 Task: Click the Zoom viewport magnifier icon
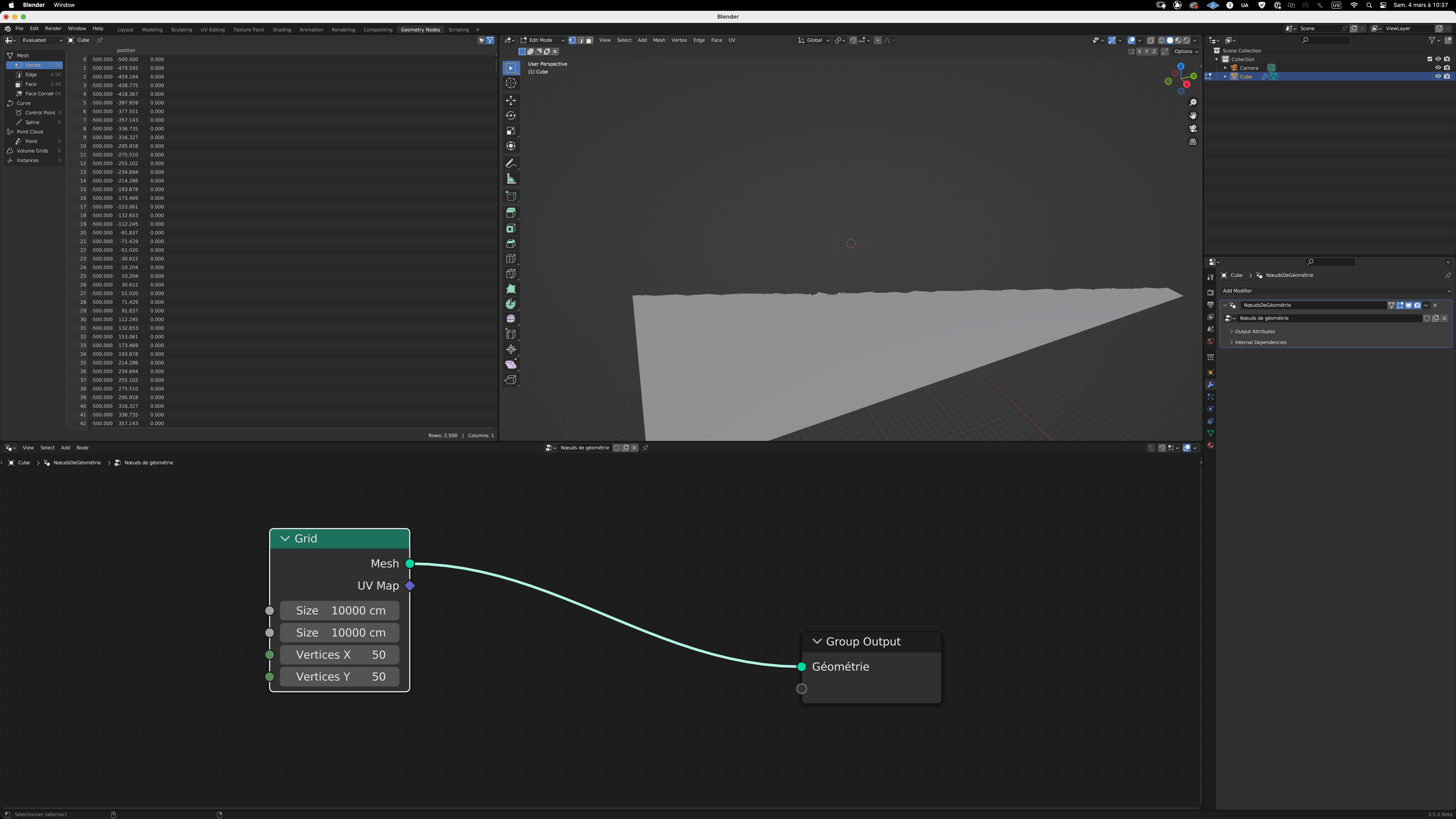point(1193,102)
